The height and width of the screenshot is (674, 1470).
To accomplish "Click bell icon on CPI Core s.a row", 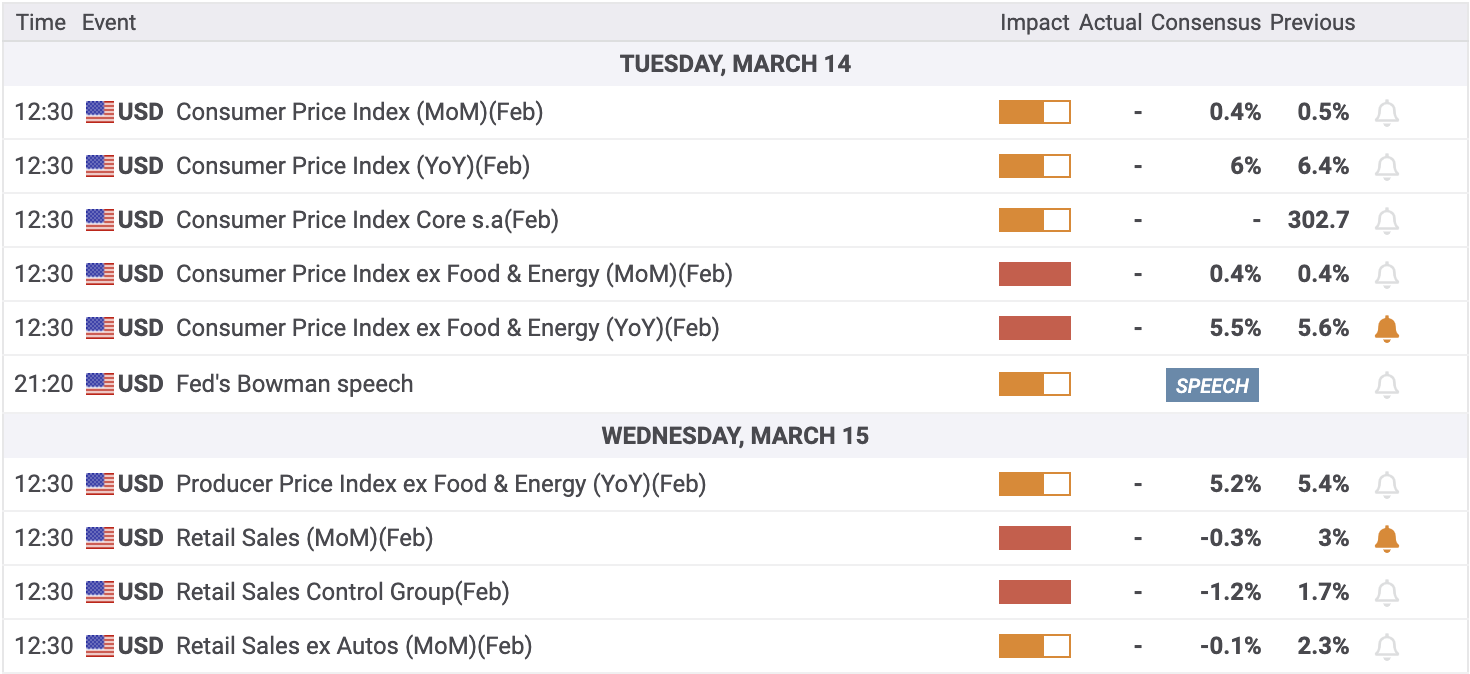I will tap(1386, 221).
